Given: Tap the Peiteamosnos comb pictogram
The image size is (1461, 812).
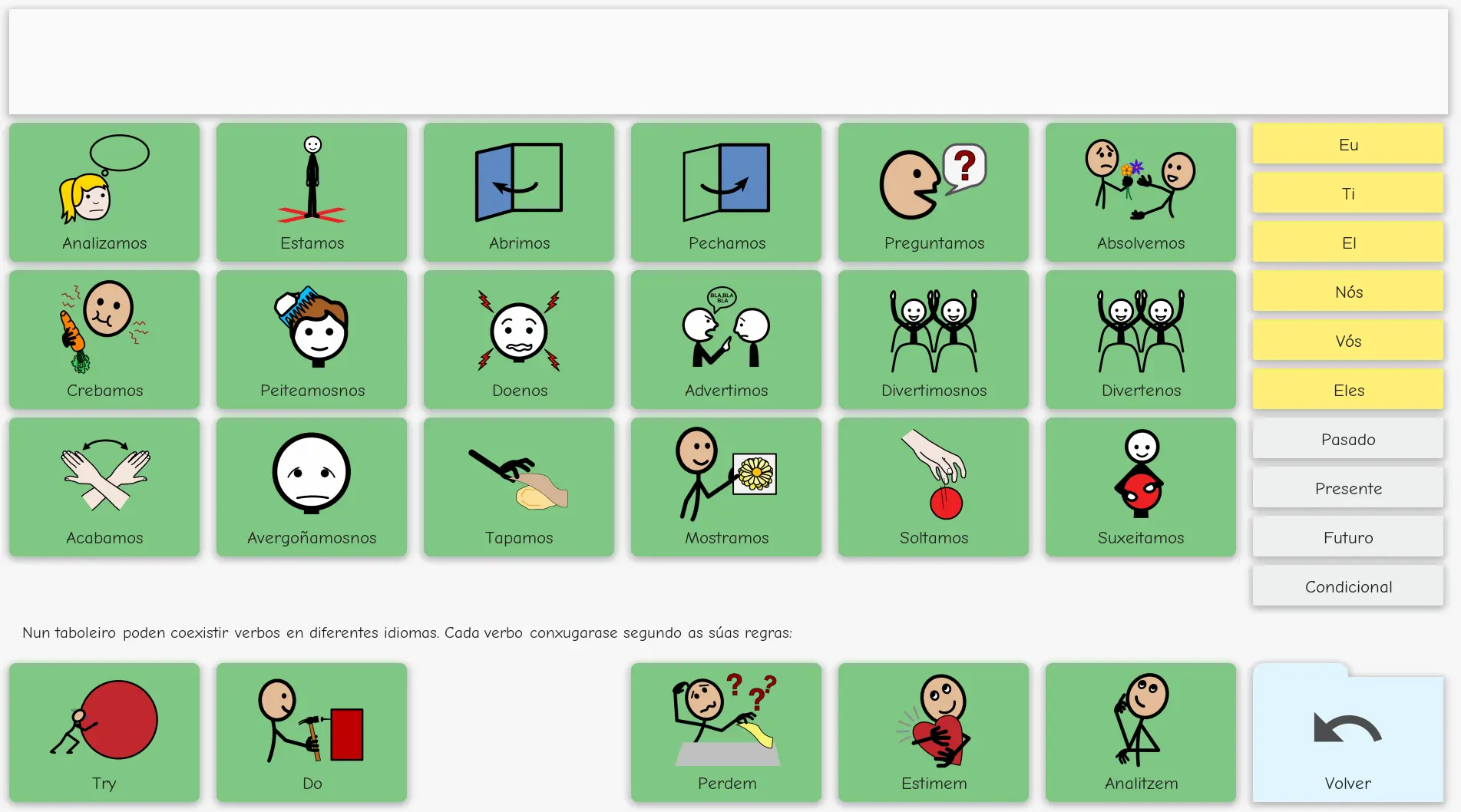Looking at the screenshot, I should (x=312, y=339).
